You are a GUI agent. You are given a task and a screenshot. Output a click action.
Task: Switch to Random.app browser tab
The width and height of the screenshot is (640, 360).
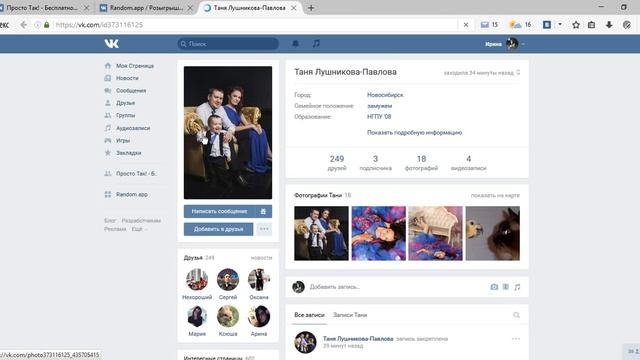coord(146,8)
